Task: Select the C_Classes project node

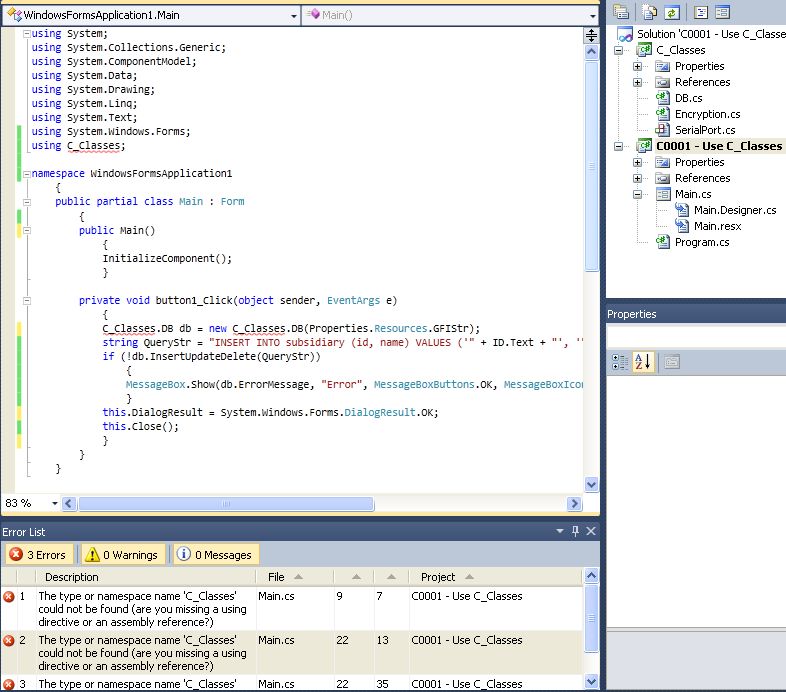Action: point(680,50)
